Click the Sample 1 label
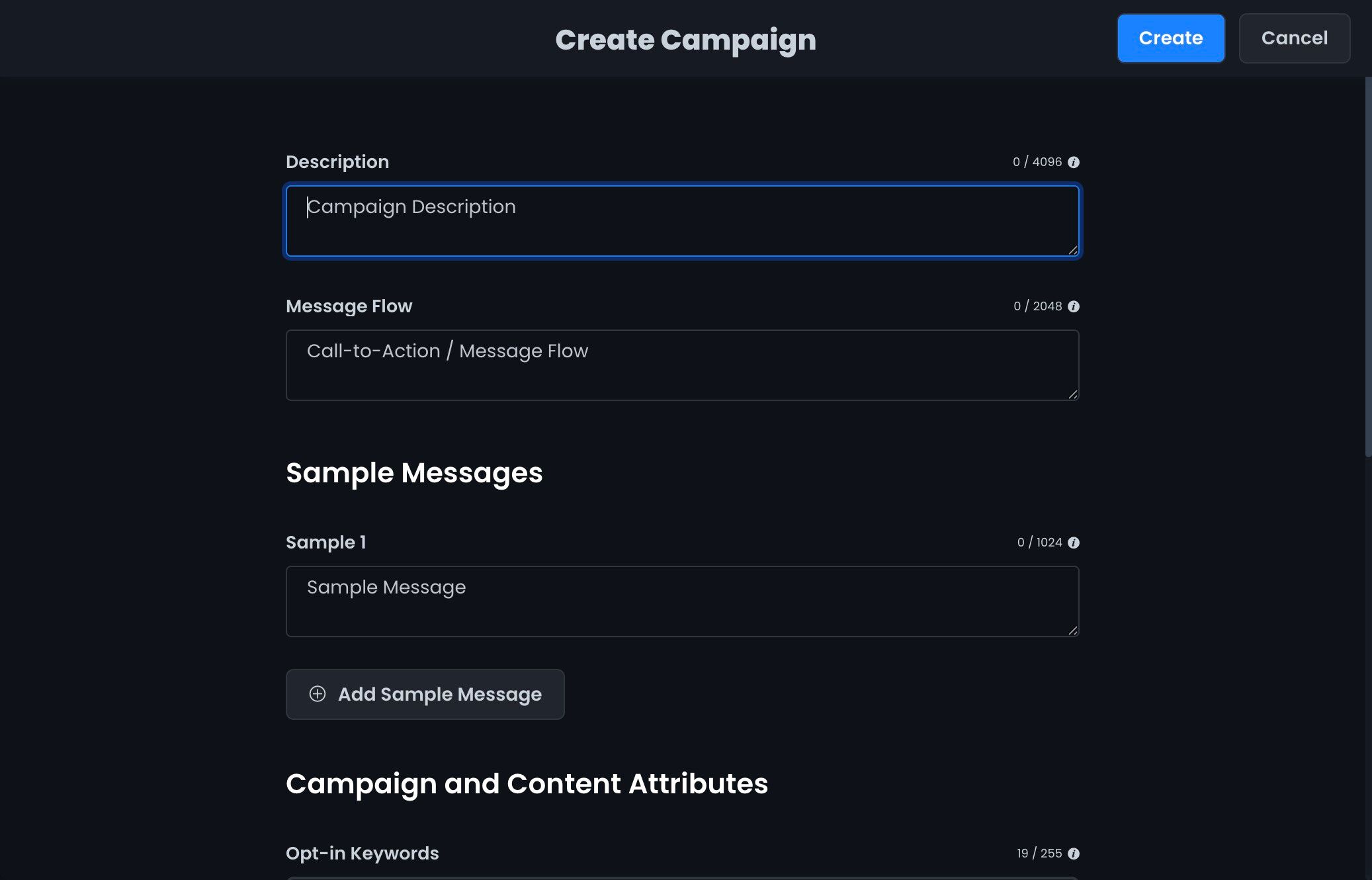 pyautogui.click(x=325, y=543)
